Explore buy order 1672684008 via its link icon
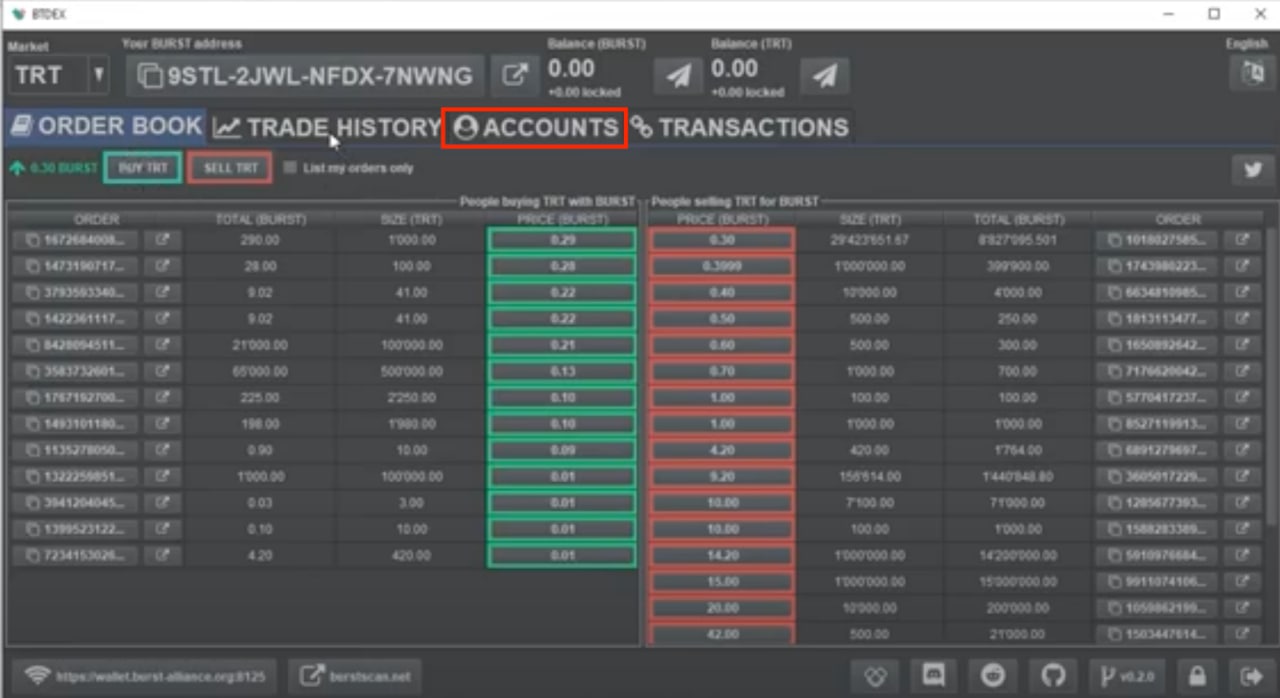Viewport: 1280px width, 698px height. [162, 241]
